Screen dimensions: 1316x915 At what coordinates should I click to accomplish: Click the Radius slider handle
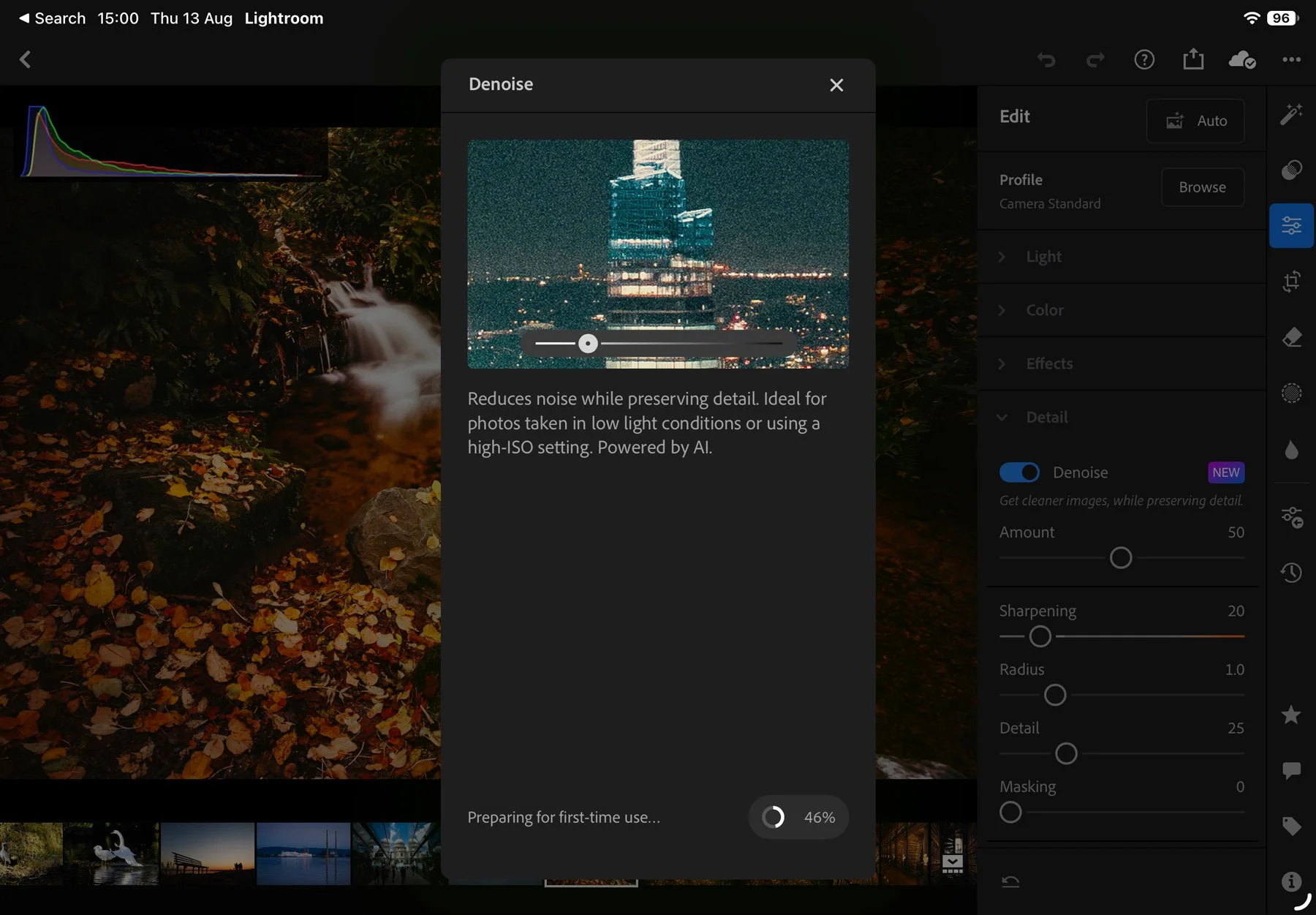click(1055, 695)
